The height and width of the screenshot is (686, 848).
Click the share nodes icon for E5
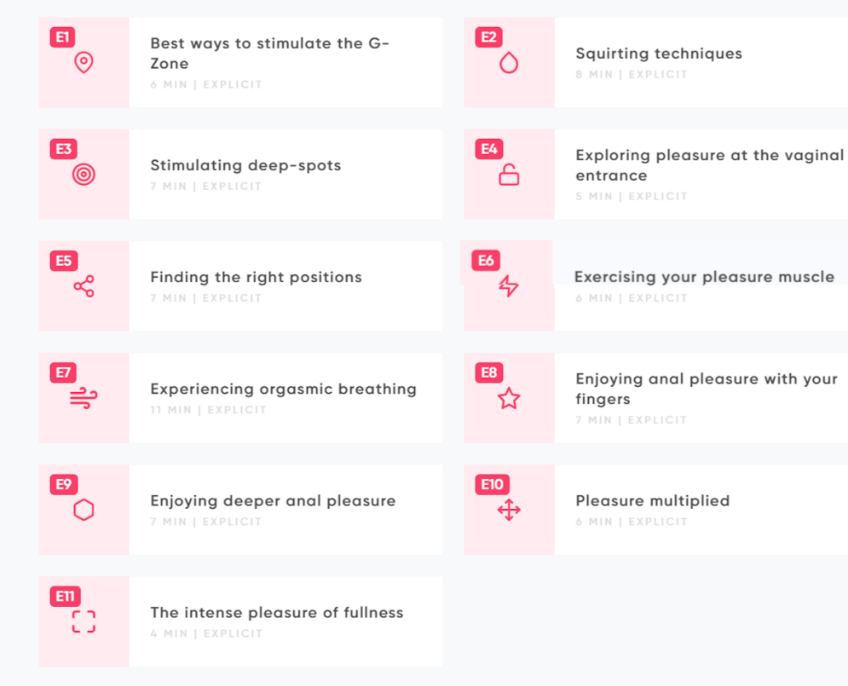pos(84,286)
